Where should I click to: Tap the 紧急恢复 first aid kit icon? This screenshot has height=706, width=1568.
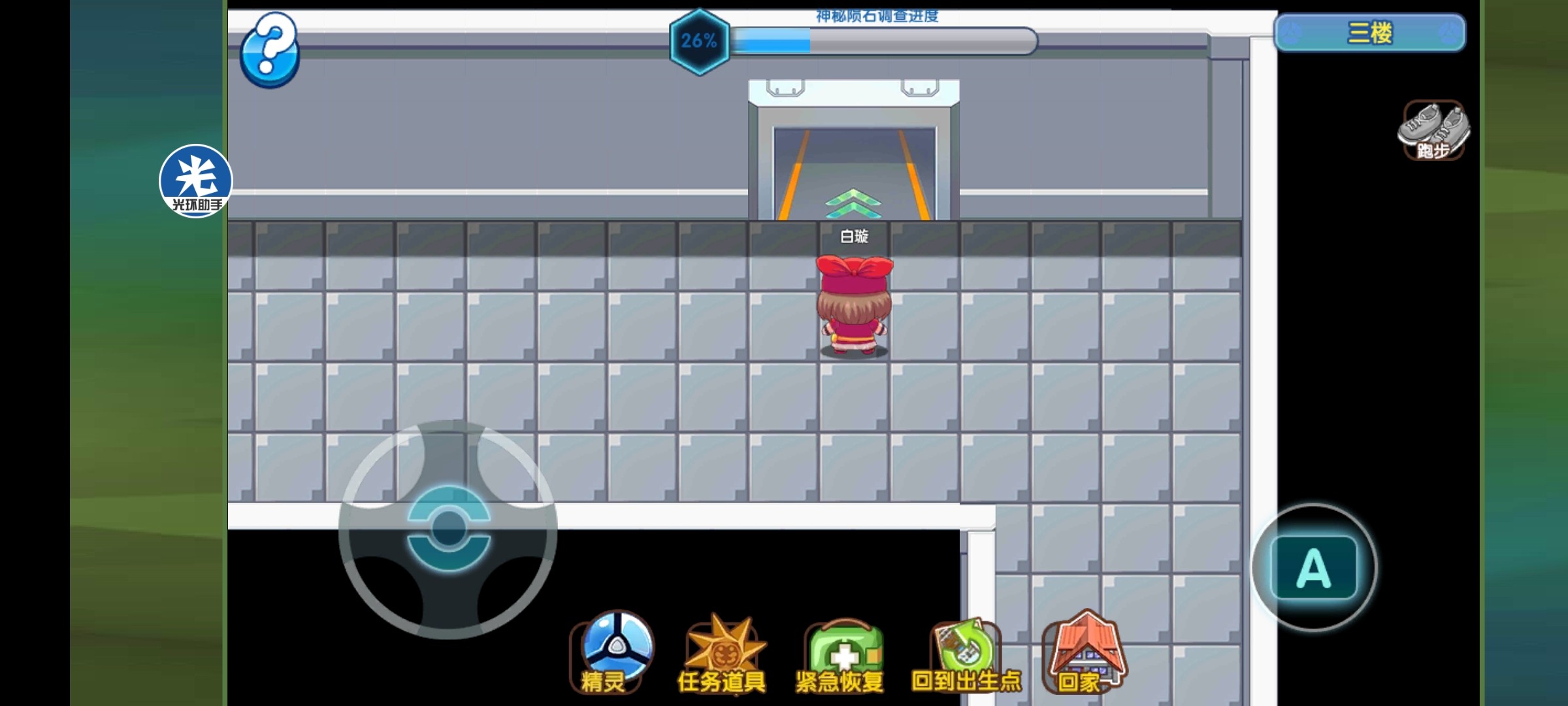point(842,655)
